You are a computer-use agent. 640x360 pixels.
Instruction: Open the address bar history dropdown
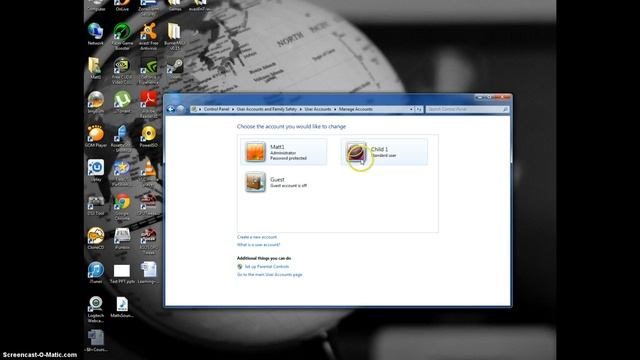411,109
